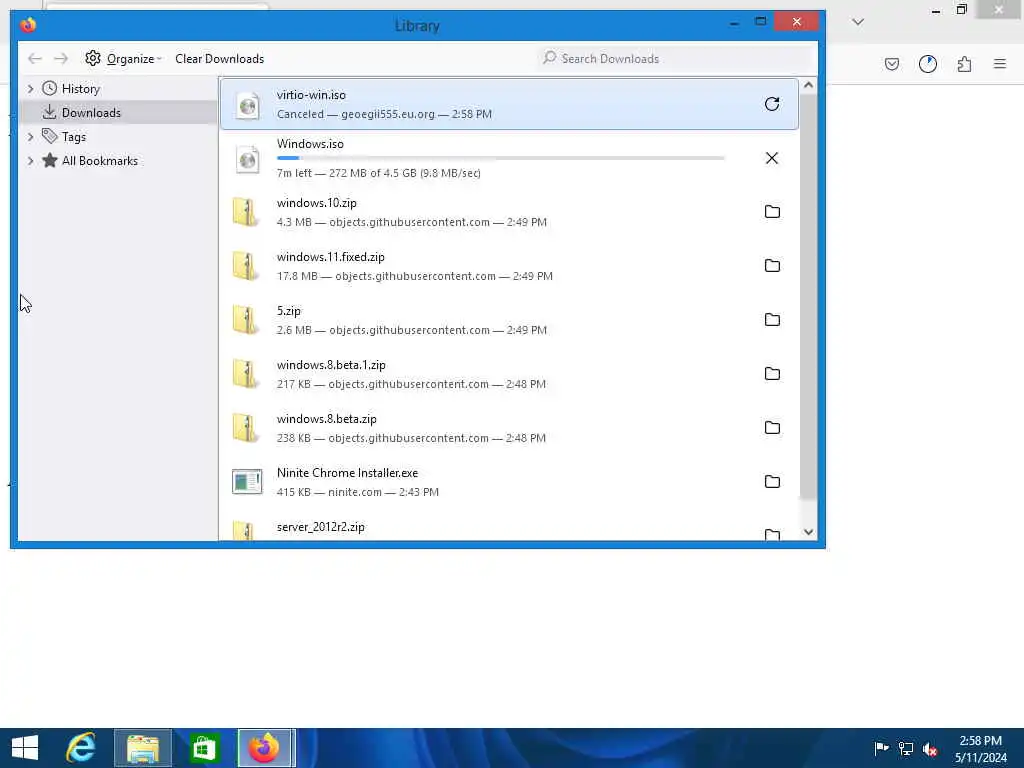The image size is (1024, 768).
Task: Open Firefox list all tabs chevron
Action: point(858,22)
